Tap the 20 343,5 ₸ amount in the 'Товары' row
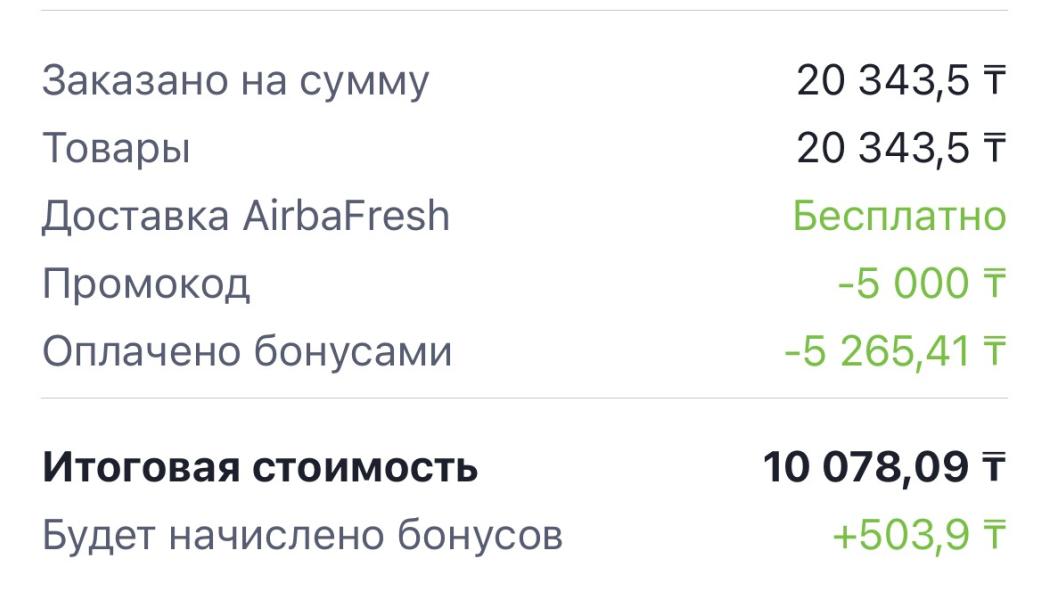The image size is (1049, 600). (901, 148)
